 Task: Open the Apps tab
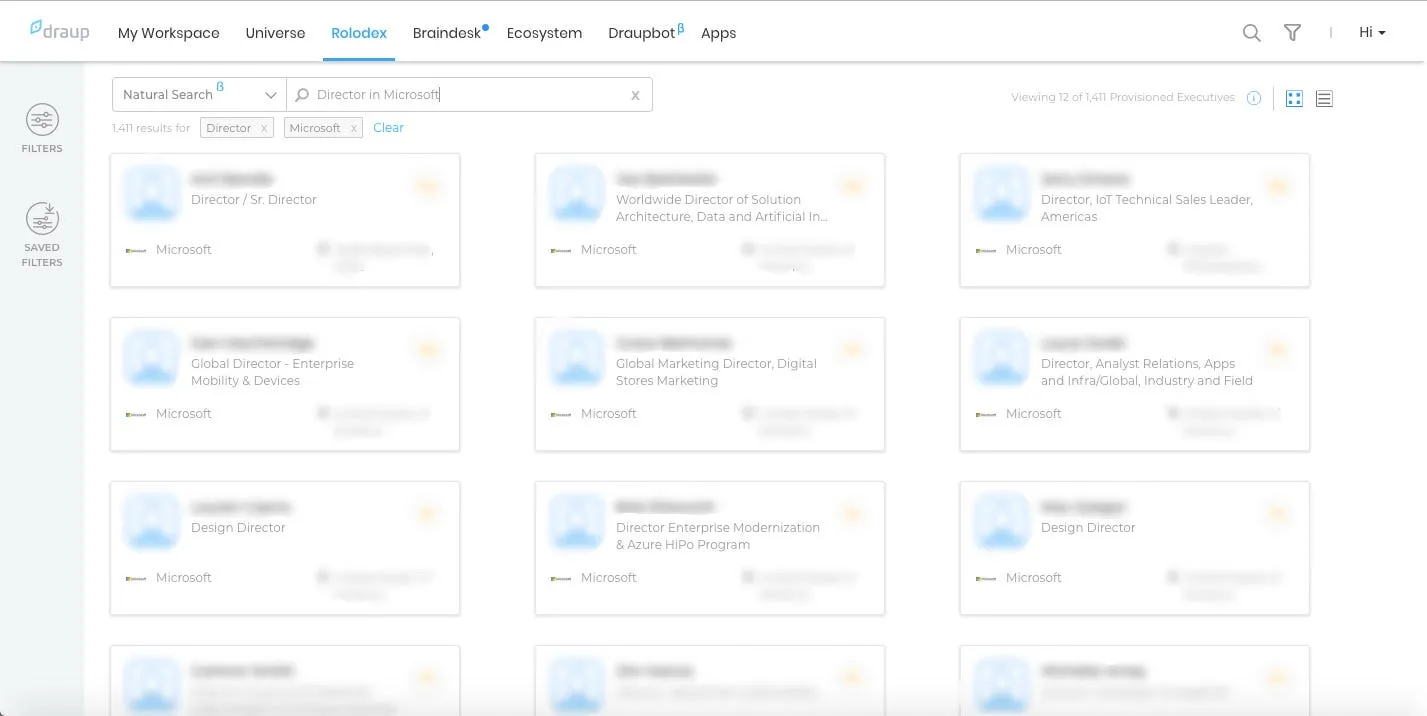pyautogui.click(x=718, y=33)
